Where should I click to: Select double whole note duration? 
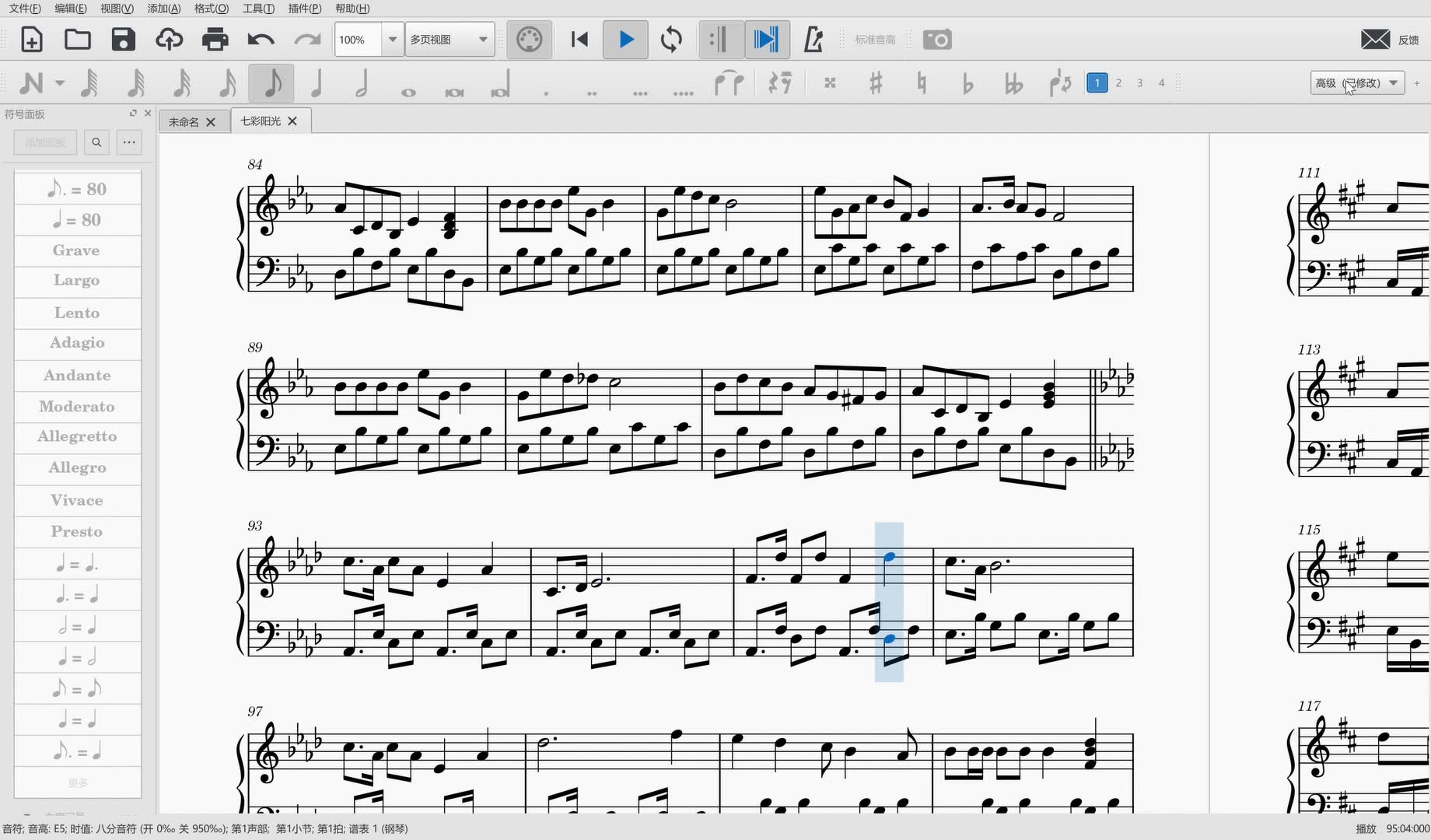(x=454, y=92)
